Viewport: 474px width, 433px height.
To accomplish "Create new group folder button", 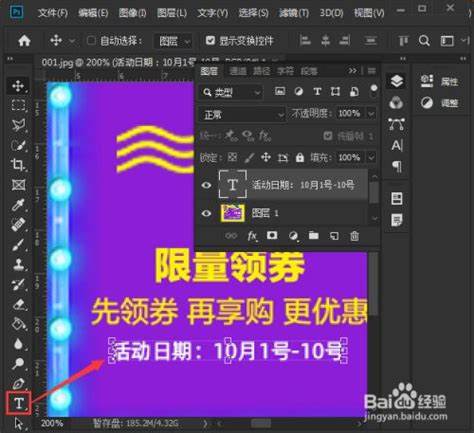I will coord(313,236).
